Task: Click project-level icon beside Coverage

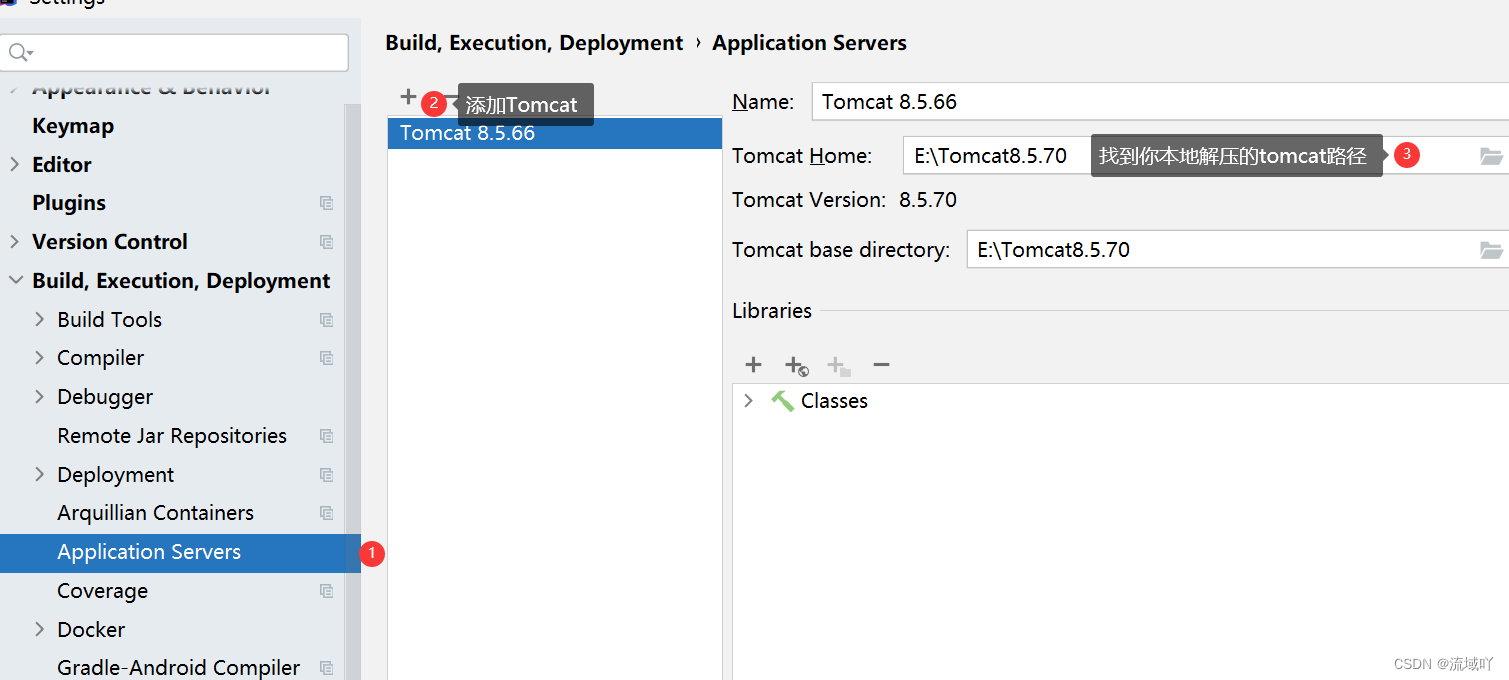Action: (x=326, y=591)
